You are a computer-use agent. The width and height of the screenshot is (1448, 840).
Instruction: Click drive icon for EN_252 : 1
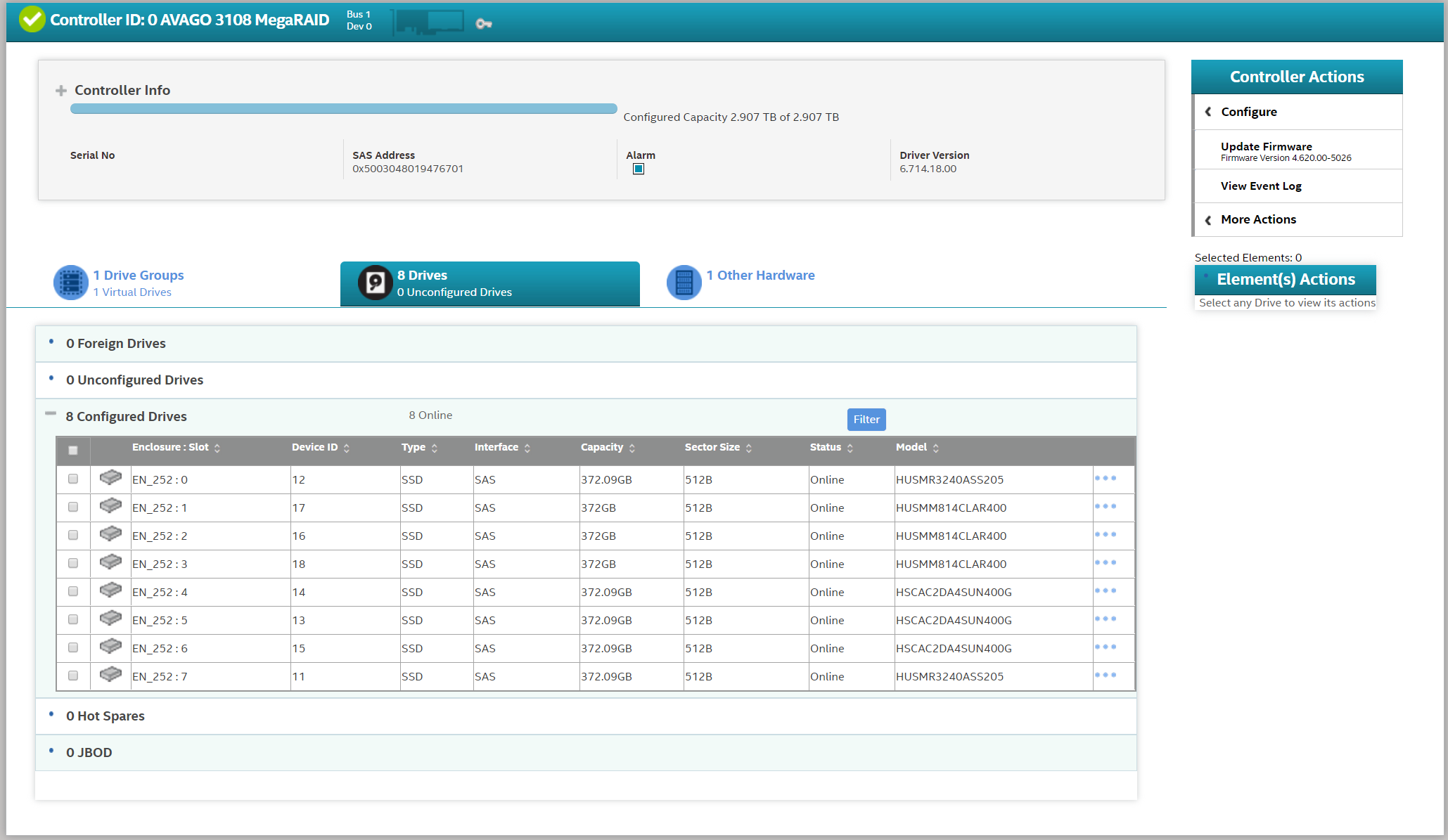click(x=110, y=506)
